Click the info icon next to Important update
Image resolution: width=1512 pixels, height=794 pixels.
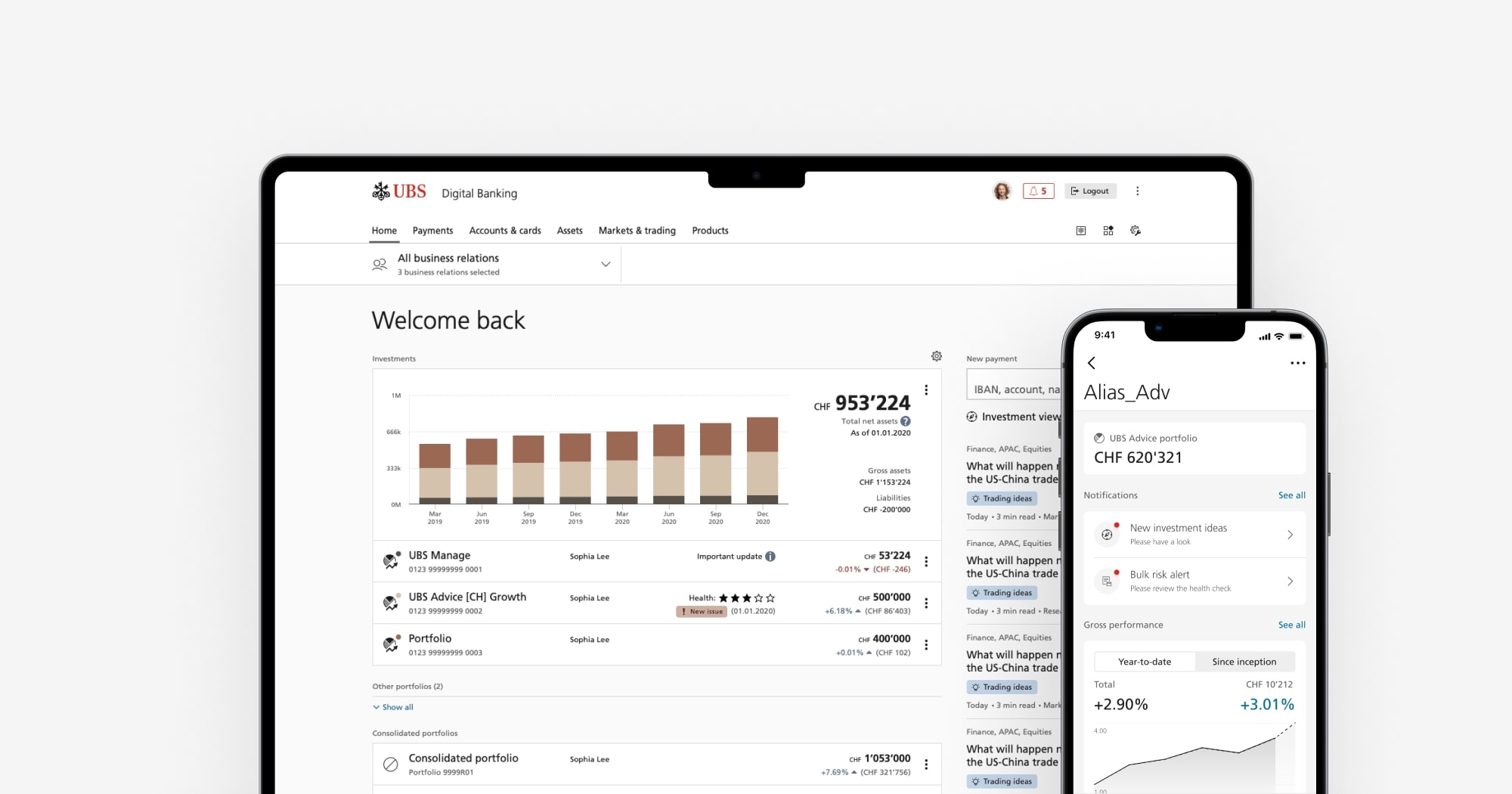click(x=770, y=557)
